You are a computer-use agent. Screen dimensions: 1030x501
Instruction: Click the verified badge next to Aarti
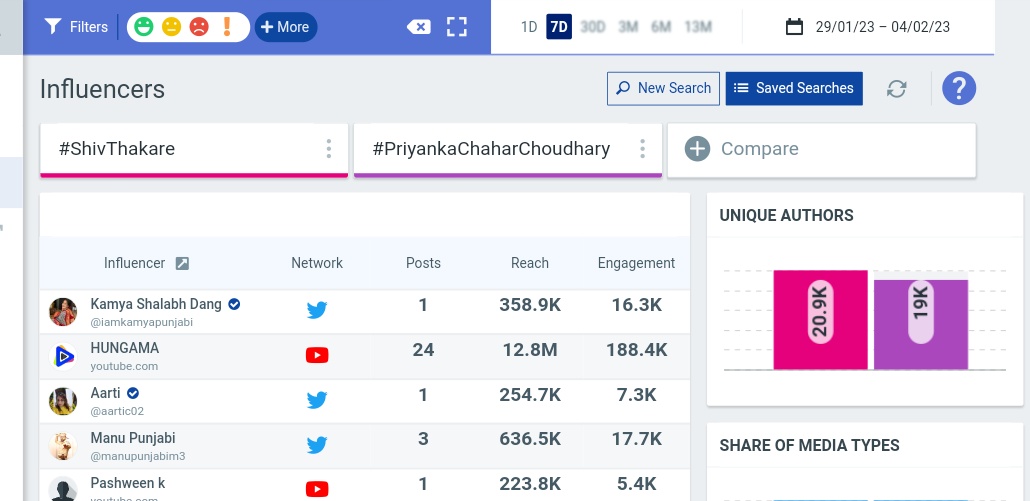[133, 393]
